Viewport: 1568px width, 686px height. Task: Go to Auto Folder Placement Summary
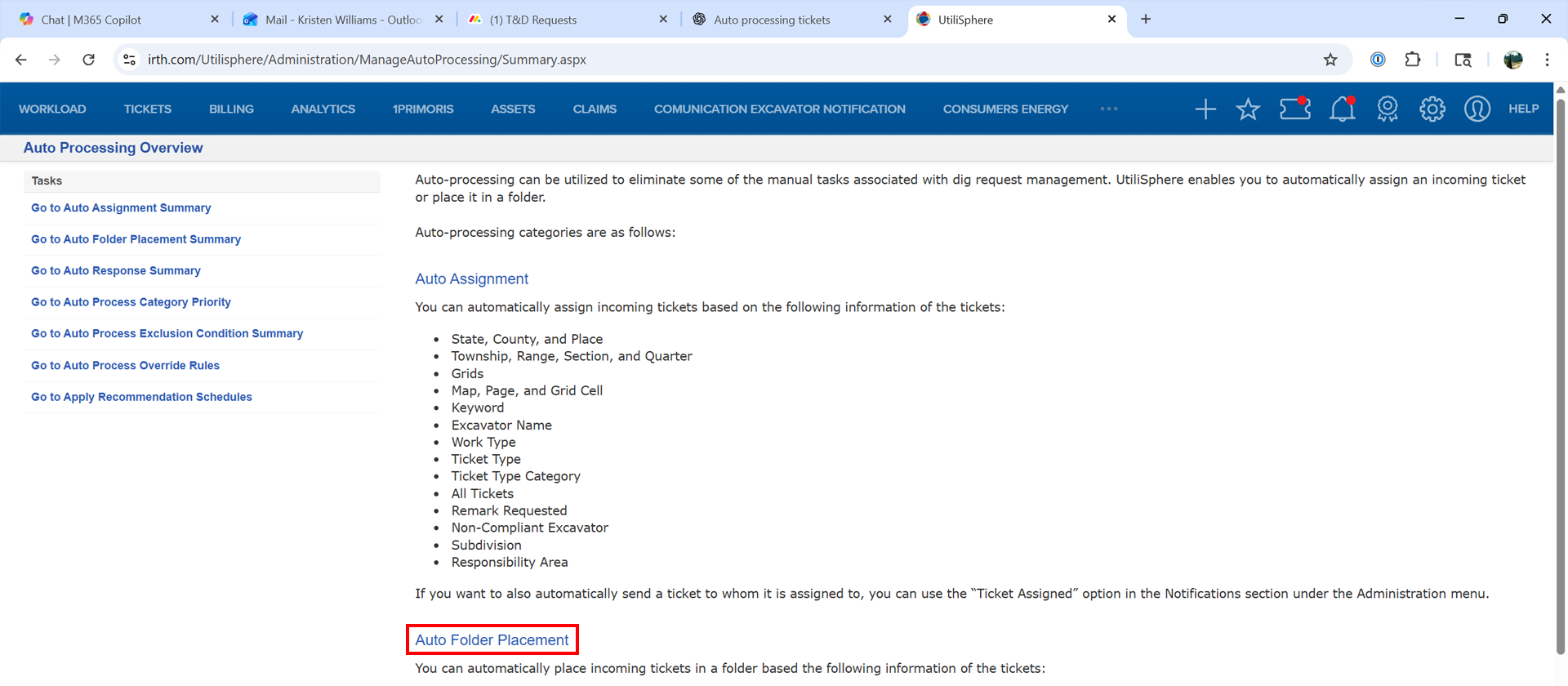tap(136, 239)
